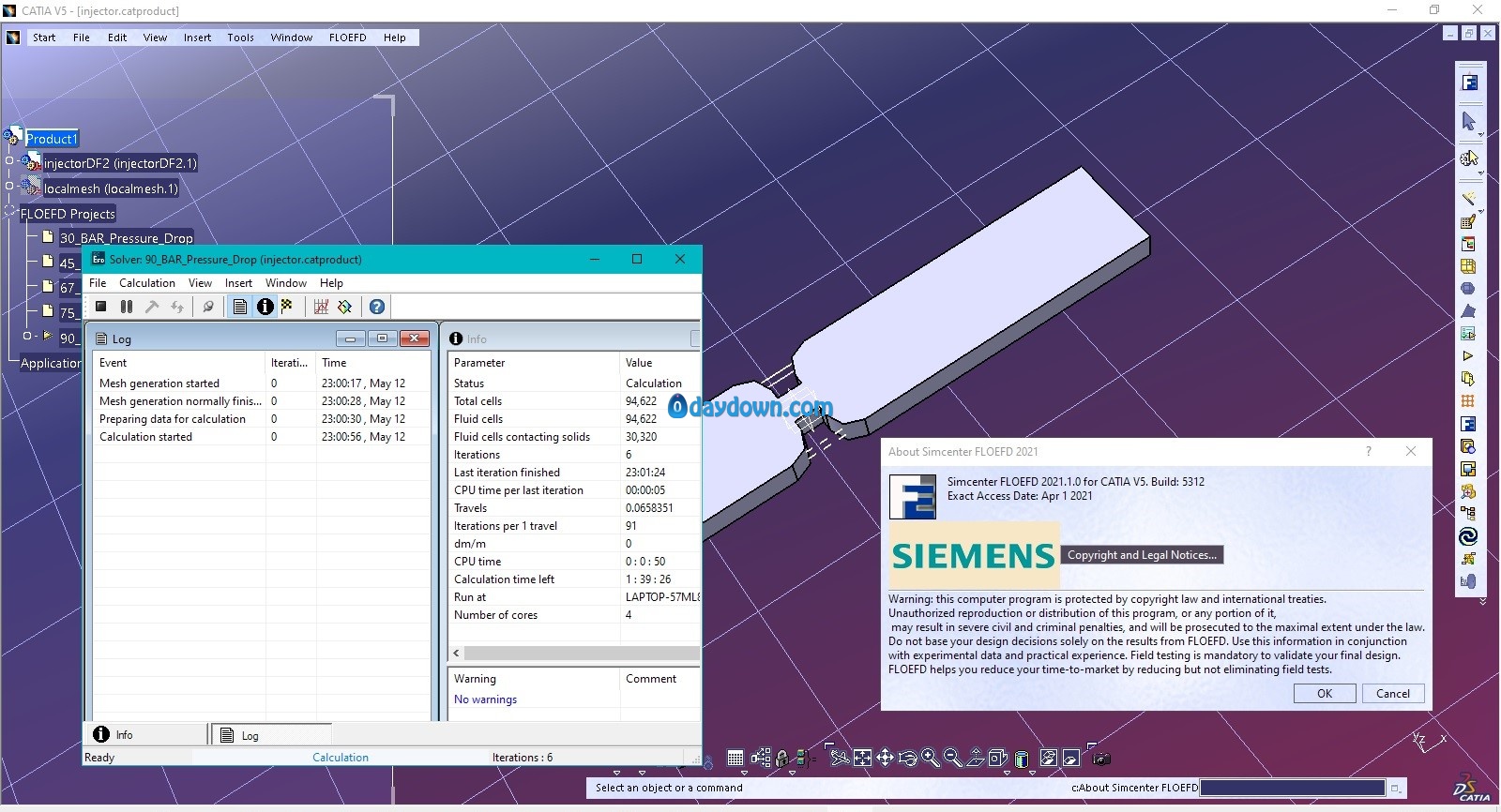
Task: Maximize the Log sub-panel
Action: (x=382, y=338)
